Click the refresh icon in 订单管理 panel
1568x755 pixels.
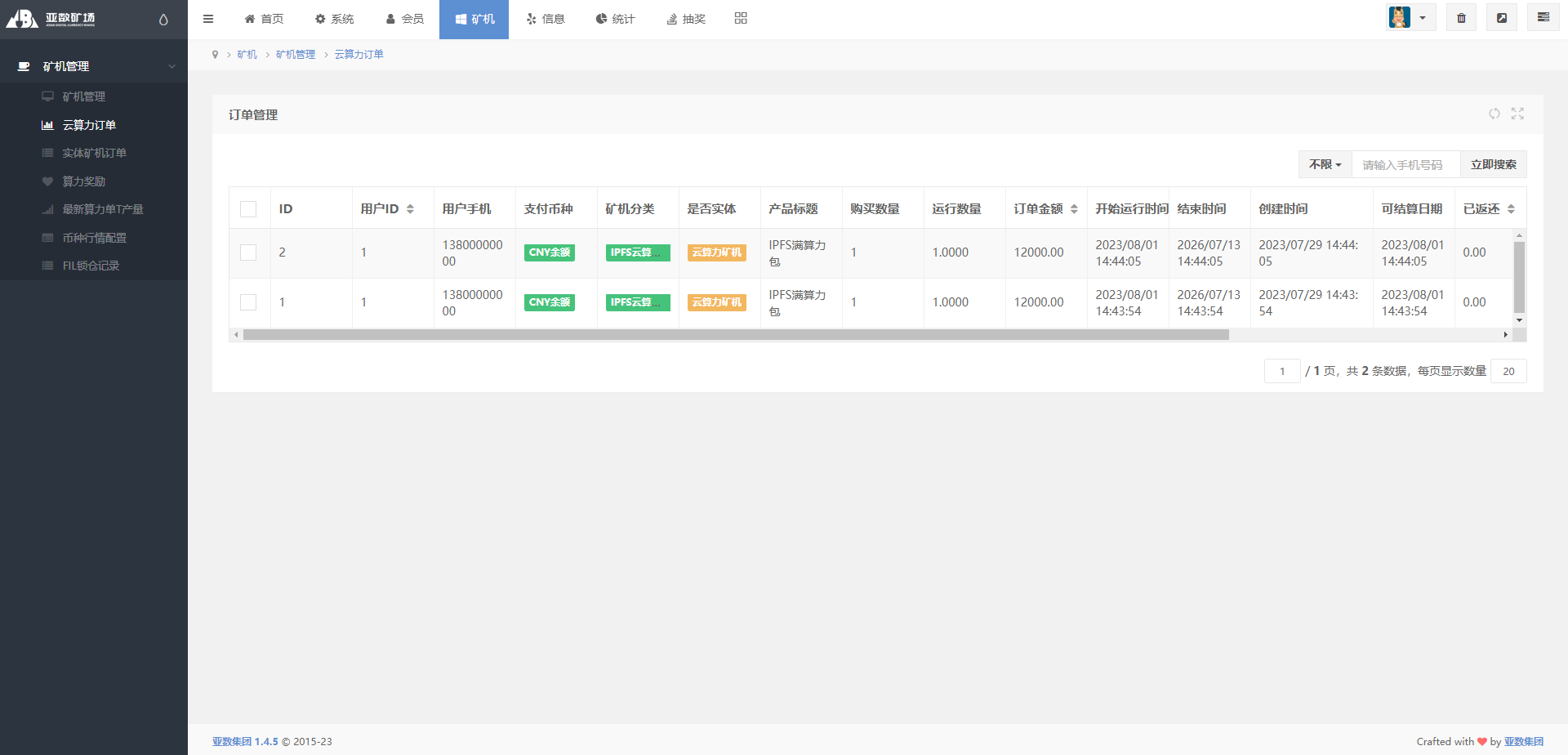point(1494,114)
